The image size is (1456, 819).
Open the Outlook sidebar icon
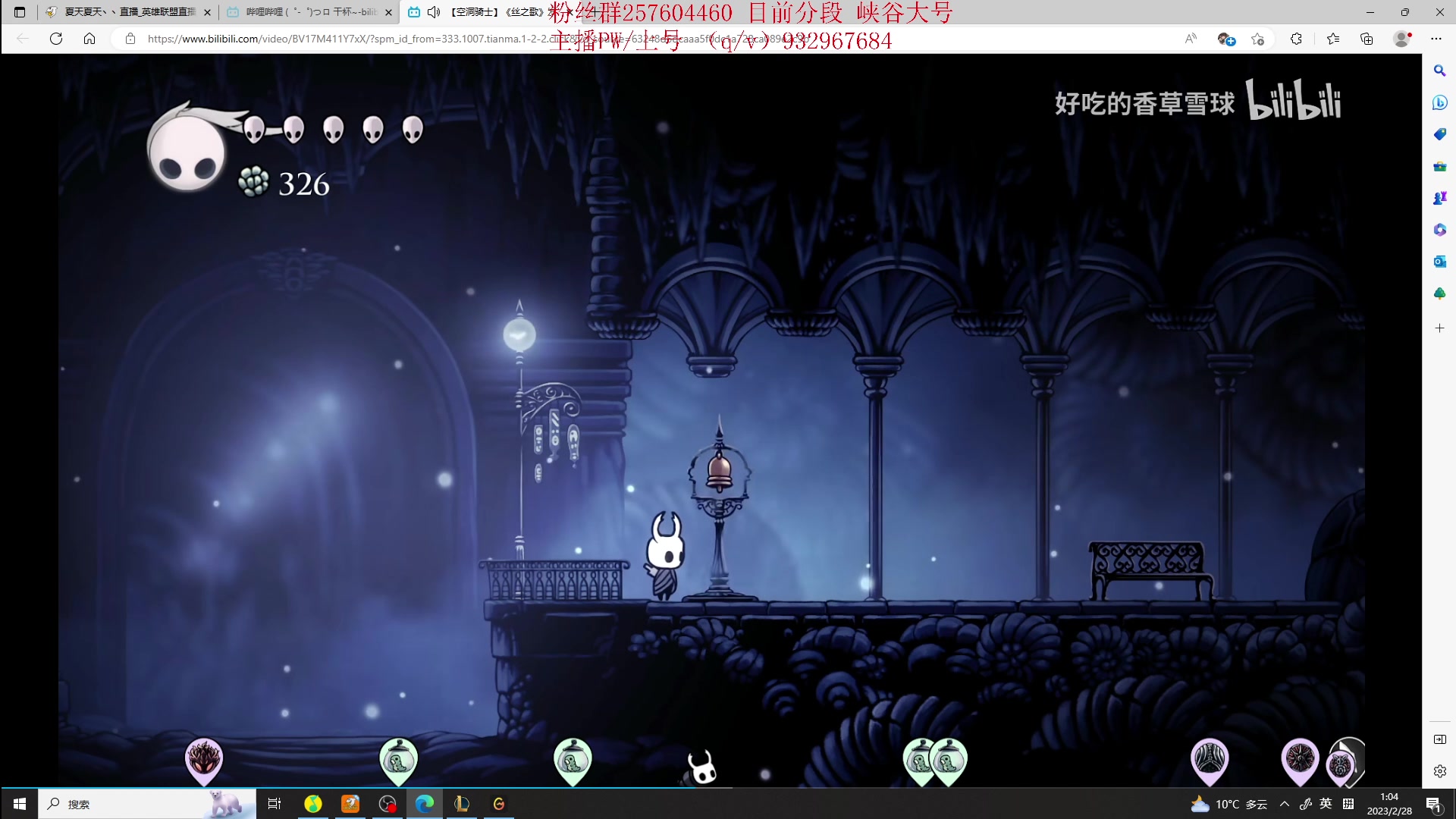coord(1439,262)
